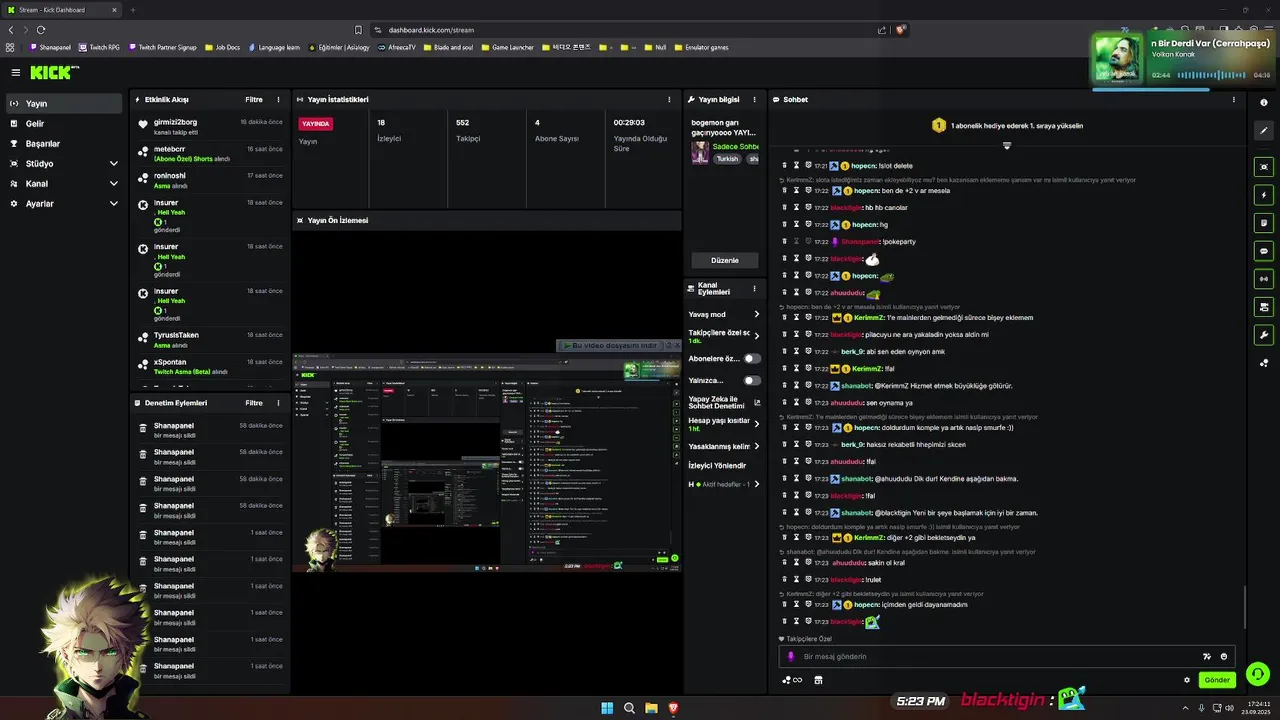
Task: Open chat settings gear next to Gönder
Action: [x=1187, y=680]
